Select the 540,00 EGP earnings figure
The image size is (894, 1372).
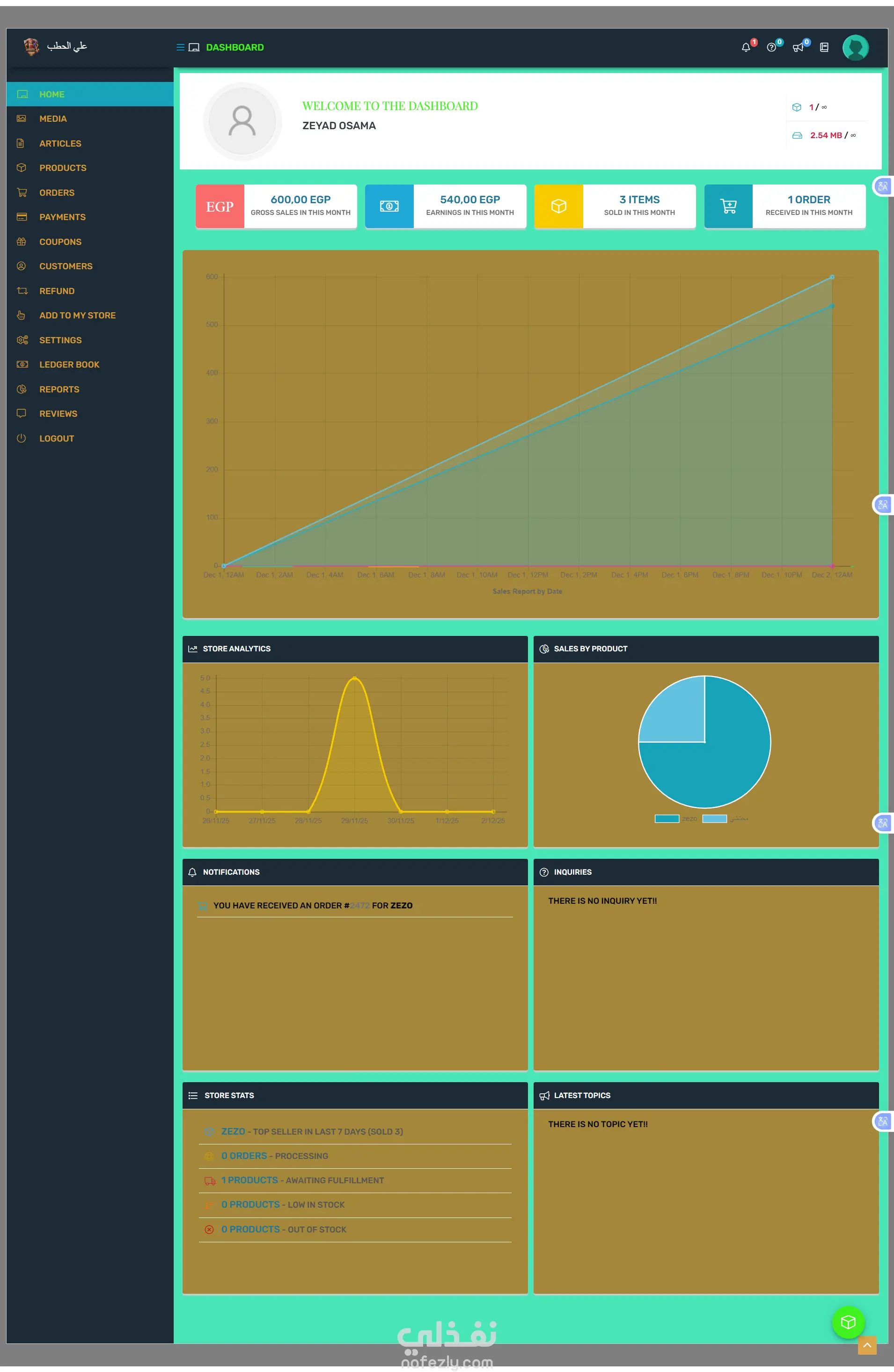(x=470, y=199)
